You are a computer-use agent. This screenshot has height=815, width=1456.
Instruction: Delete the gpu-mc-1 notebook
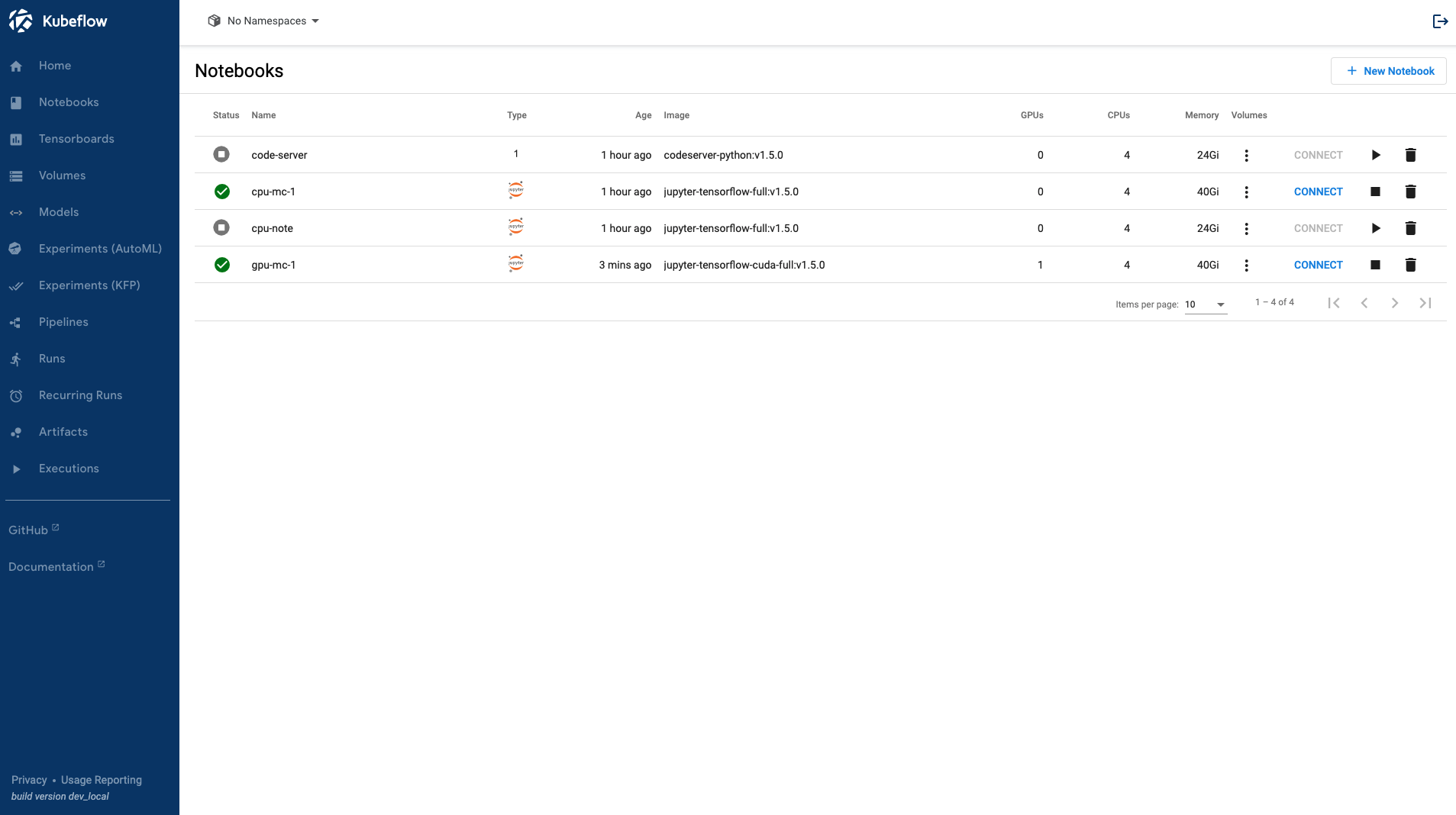click(1410, 265)
